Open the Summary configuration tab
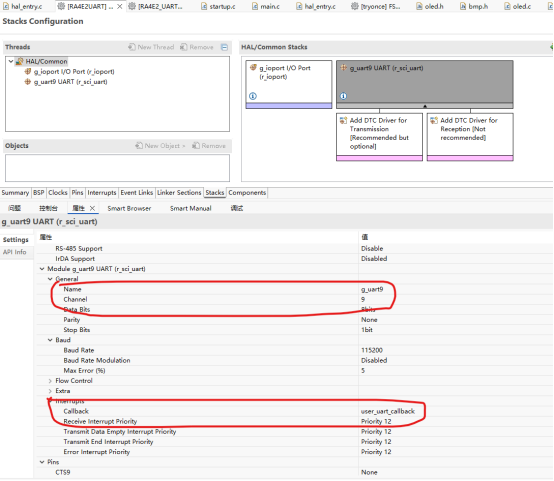 tap(15, 193)
